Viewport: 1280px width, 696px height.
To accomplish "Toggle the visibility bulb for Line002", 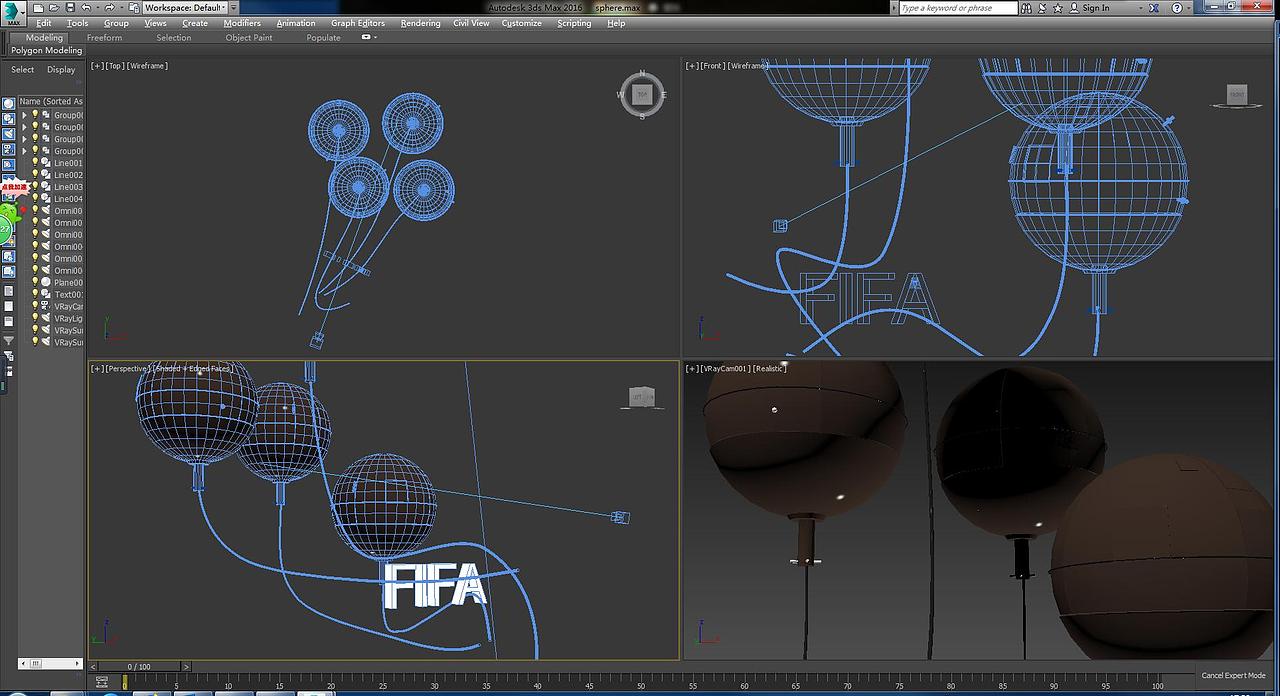I will tap(35, 175).
